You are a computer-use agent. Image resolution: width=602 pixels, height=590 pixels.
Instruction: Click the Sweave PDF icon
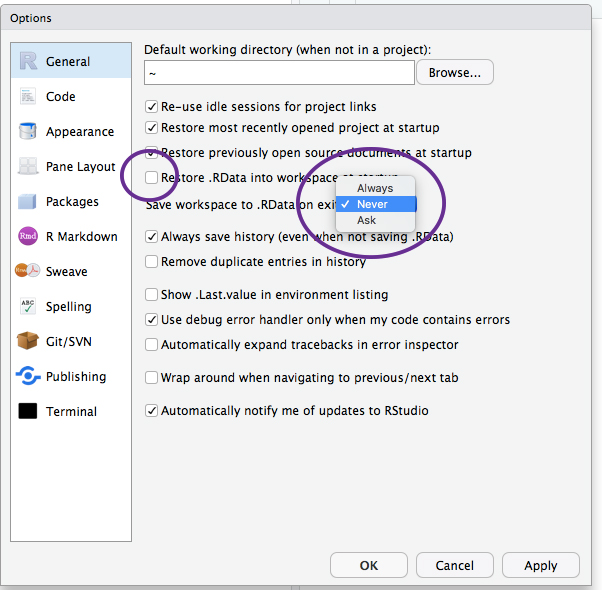28,272
